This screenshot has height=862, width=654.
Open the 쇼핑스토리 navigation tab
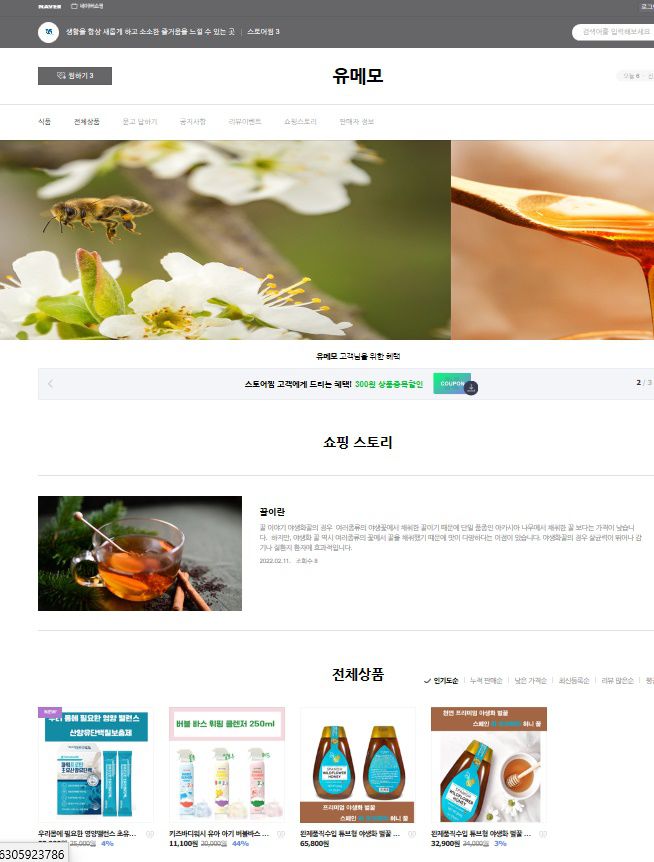[x=300, y=122]
